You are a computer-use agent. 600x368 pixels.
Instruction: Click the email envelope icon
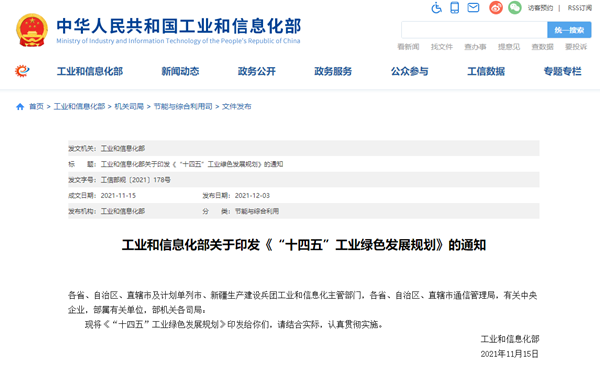click(473, 7)
